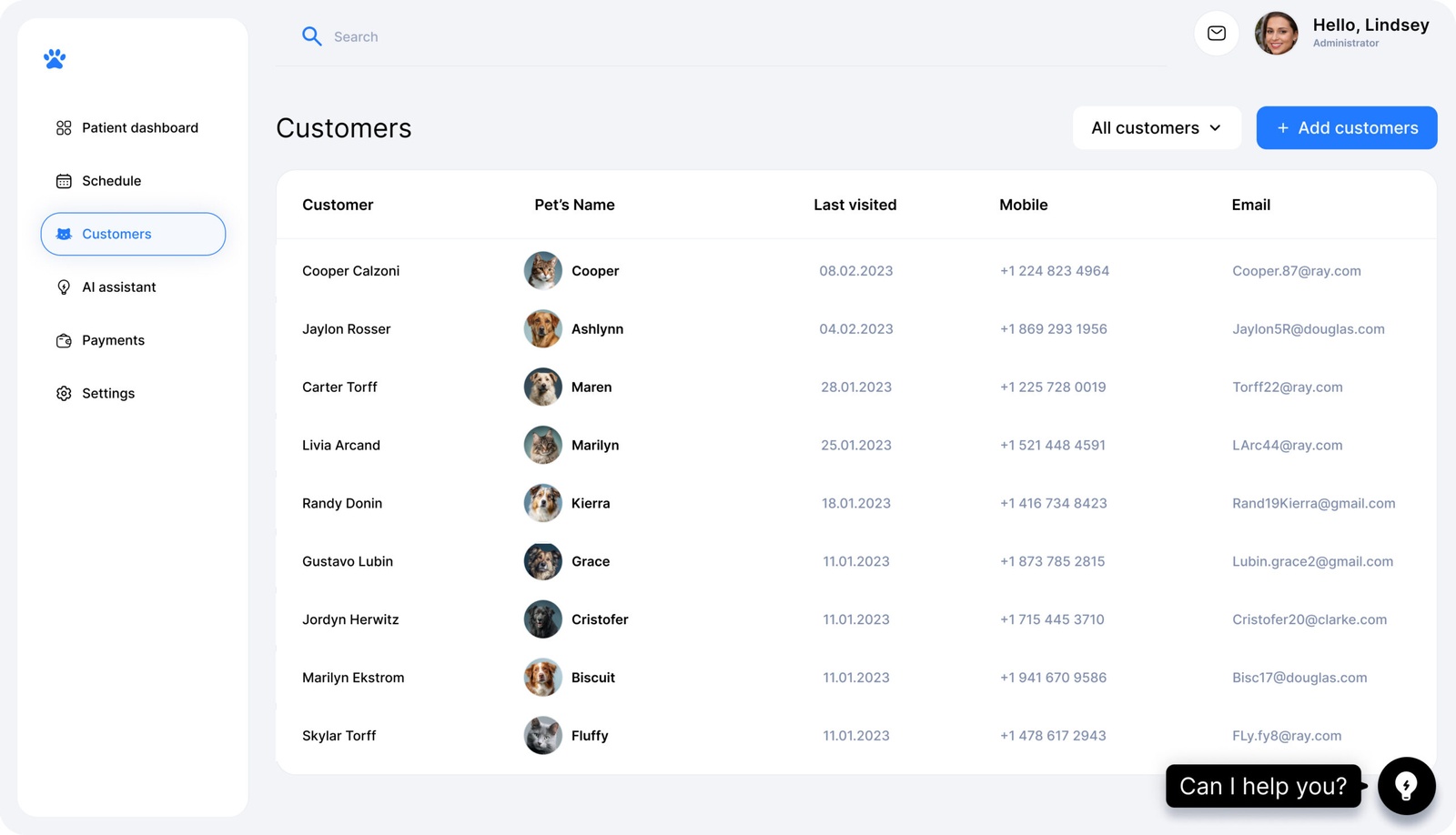
Task: Click Lindsey's profile avatar
Action: (x=1276, y=34)
